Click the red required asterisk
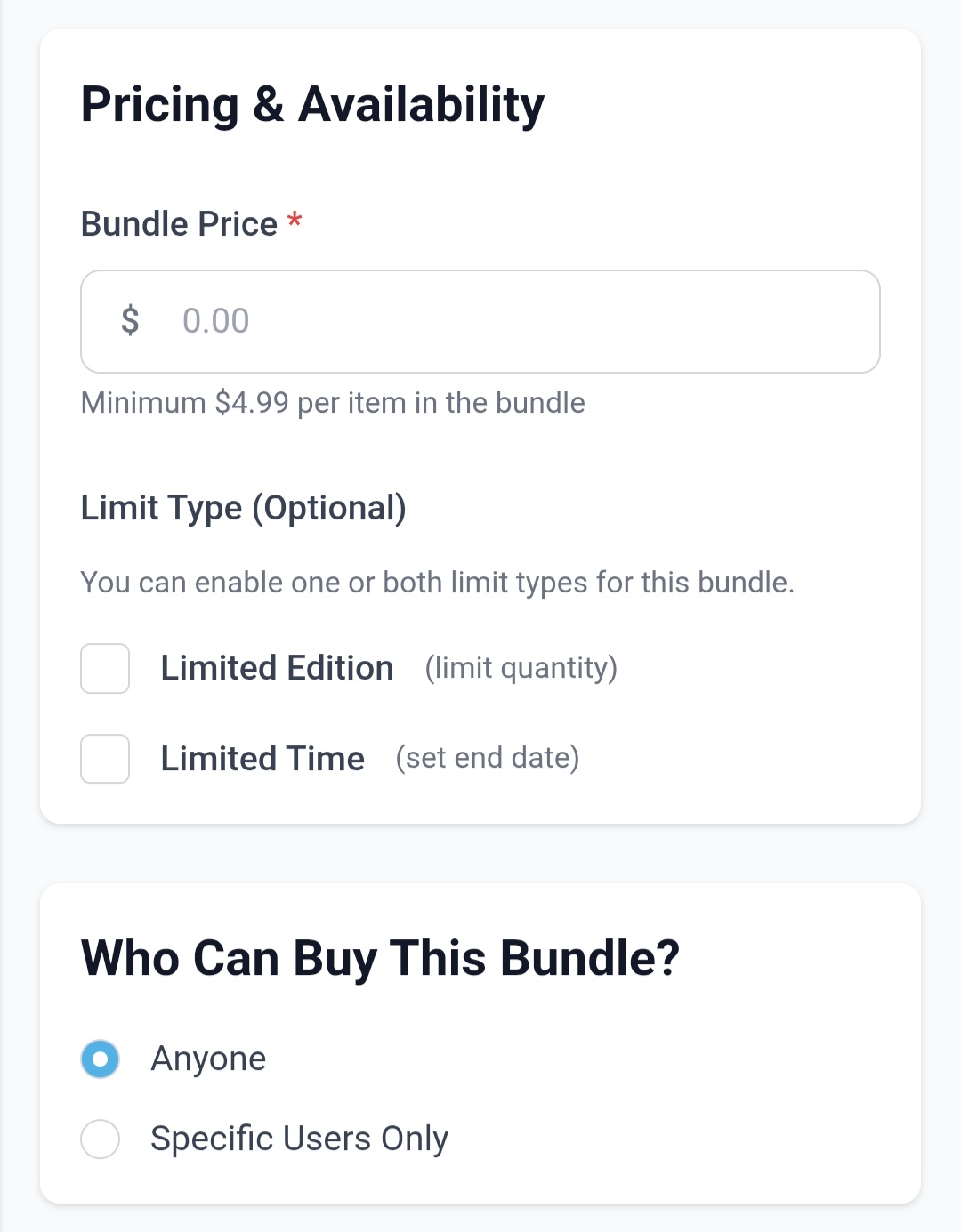This screenshot has width=961, height=1232. (x=295, y=221)
